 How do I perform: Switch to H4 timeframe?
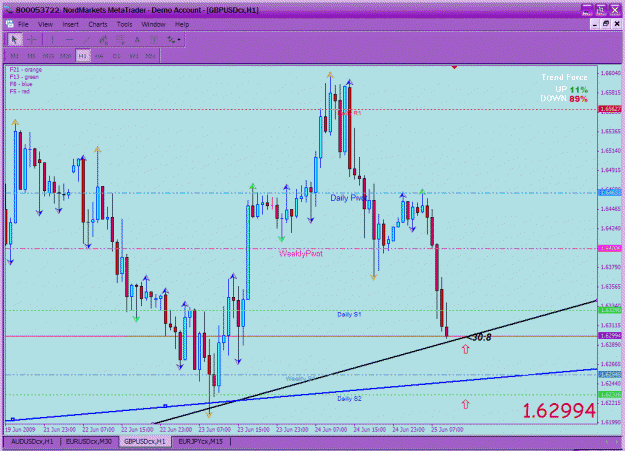[99, 56]
